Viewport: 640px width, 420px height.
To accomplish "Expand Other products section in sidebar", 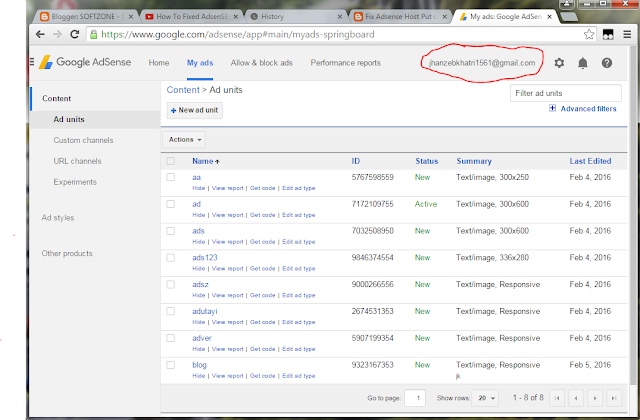I will tap(67, 253).
